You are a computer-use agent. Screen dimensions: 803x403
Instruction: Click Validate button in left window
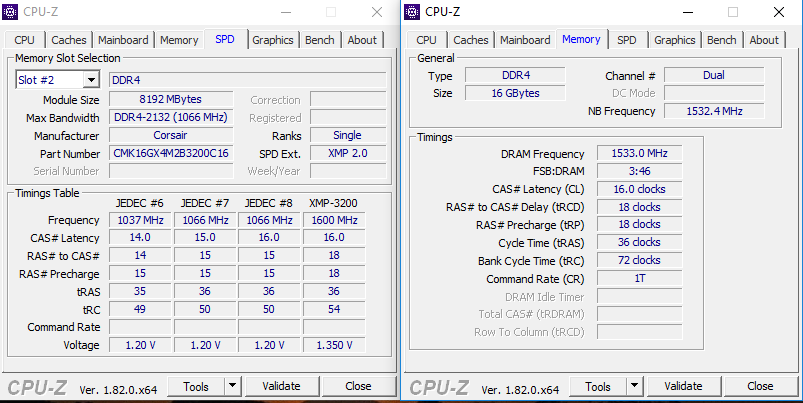[x=282, y=386]
